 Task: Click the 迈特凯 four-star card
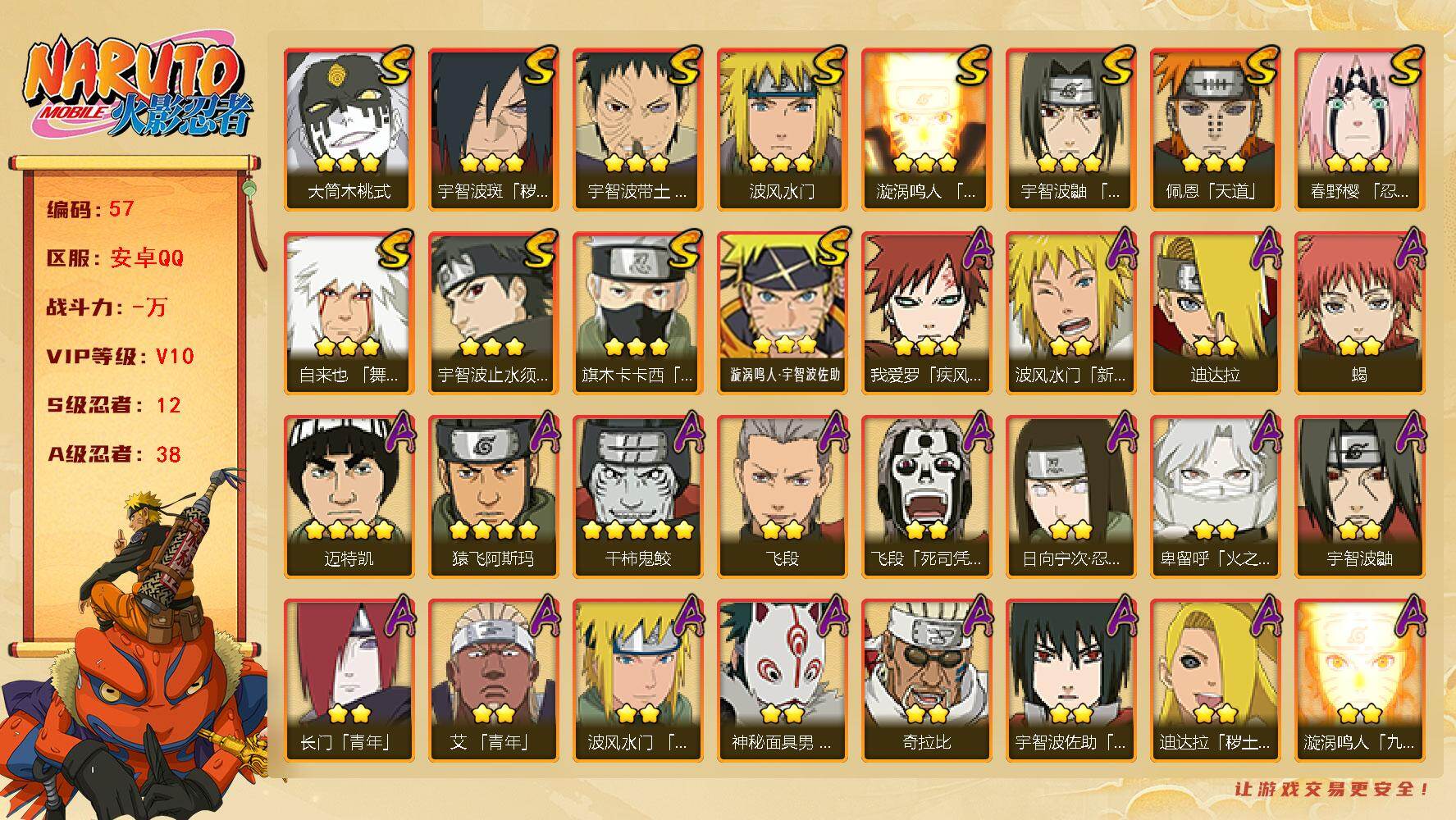349,497
